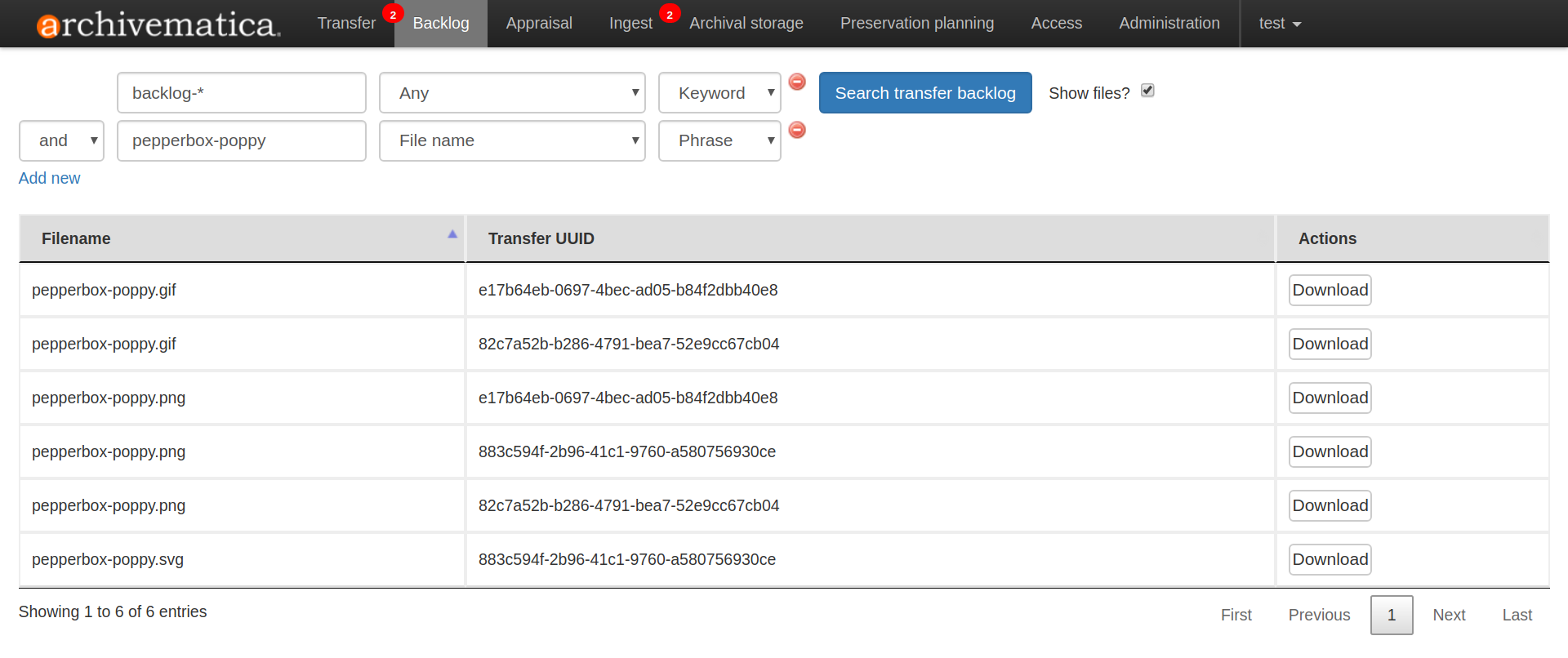Screen dimensions: 1568x658
Task: Go to Archival storage tab
Action: click(x=746, y=24)
